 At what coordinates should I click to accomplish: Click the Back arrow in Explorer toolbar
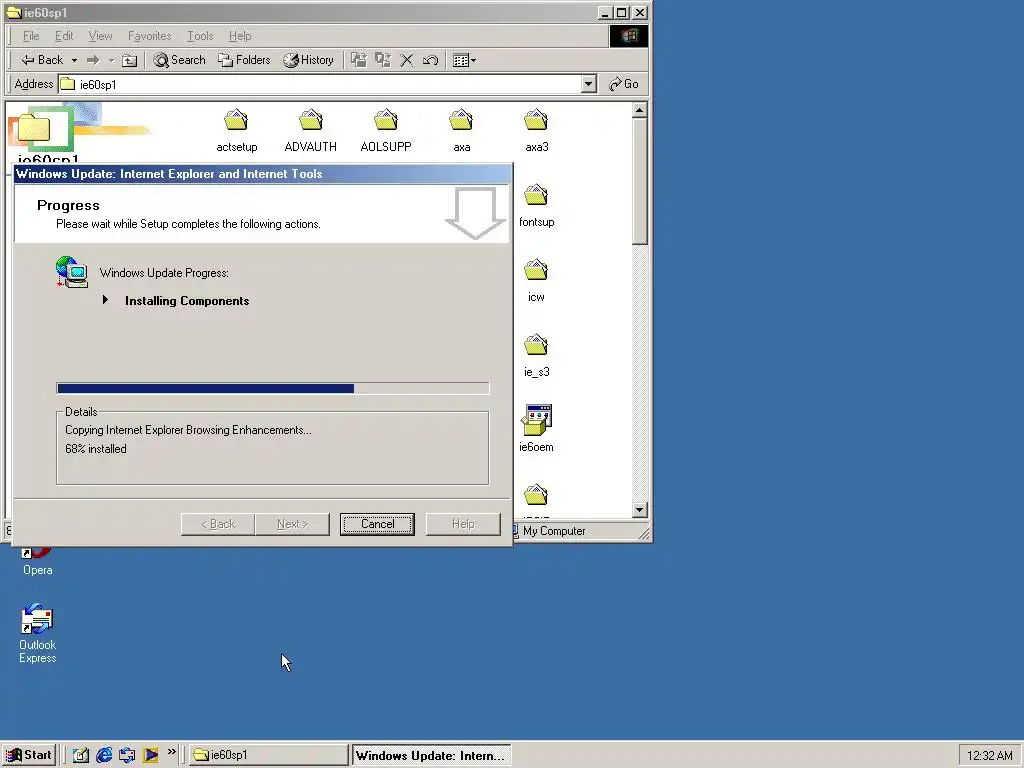click(x=42, y=60)
